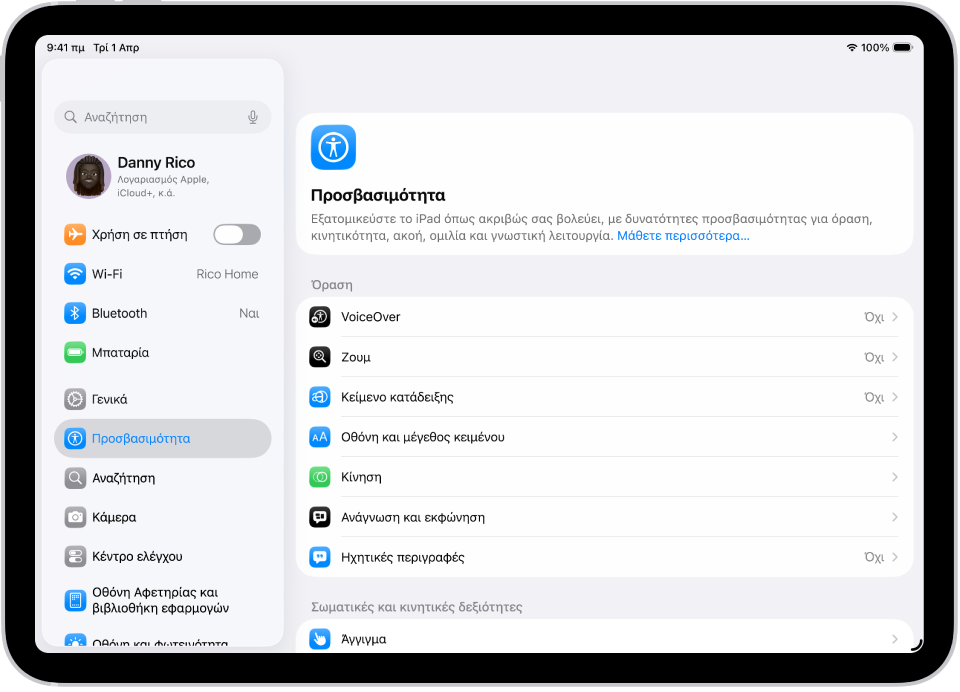The image size is (960, 692).
Task: Click the Bluetooth Ναι status
Action: [249, 313]
